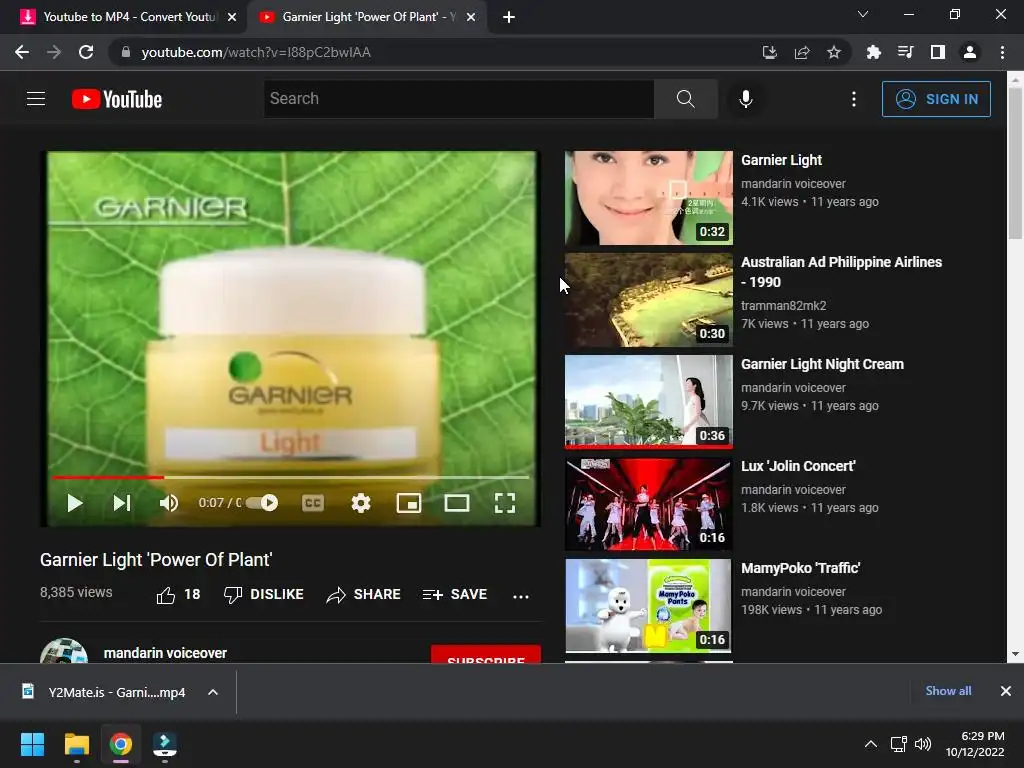
Task: Enable miniplayer mode
Action: (x=409, y=503)
